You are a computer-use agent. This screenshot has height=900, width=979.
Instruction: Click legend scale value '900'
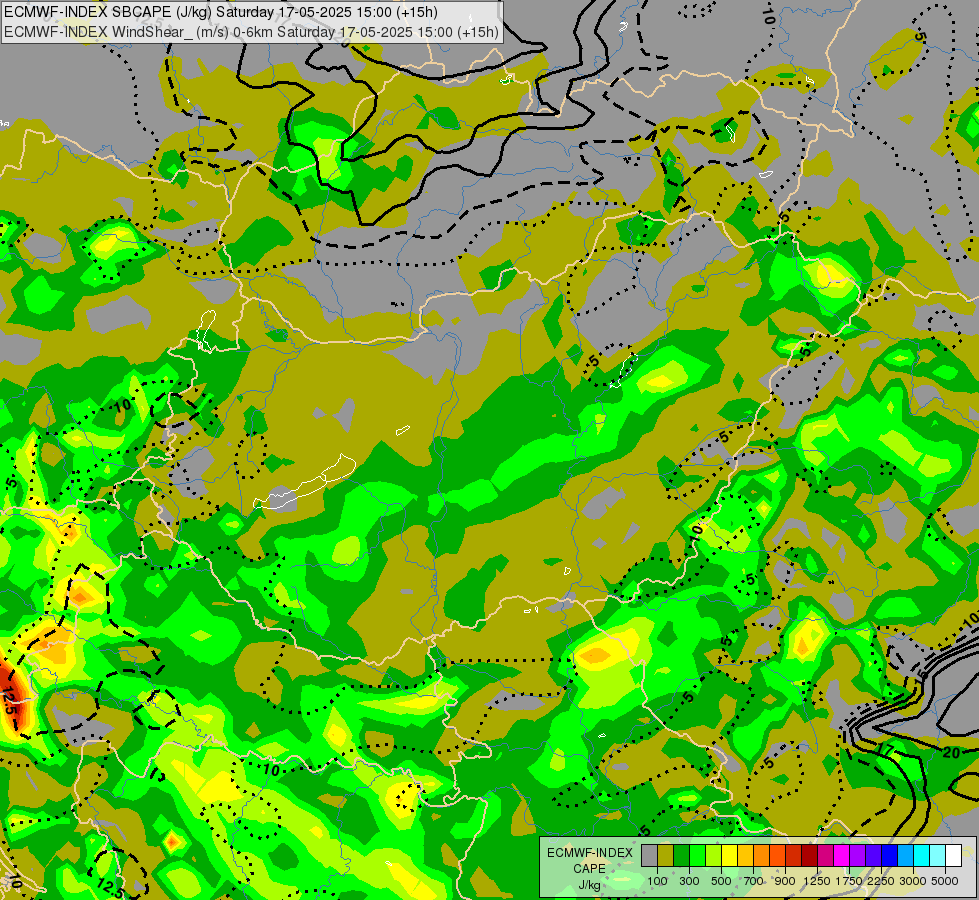(x=785, y=881)
